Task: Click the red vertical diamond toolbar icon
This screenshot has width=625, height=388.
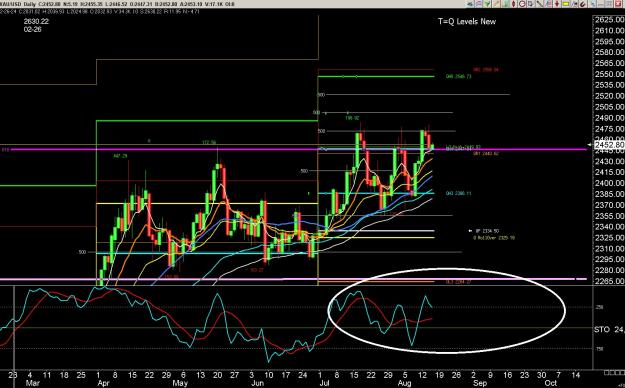Action: click(513, 4)
